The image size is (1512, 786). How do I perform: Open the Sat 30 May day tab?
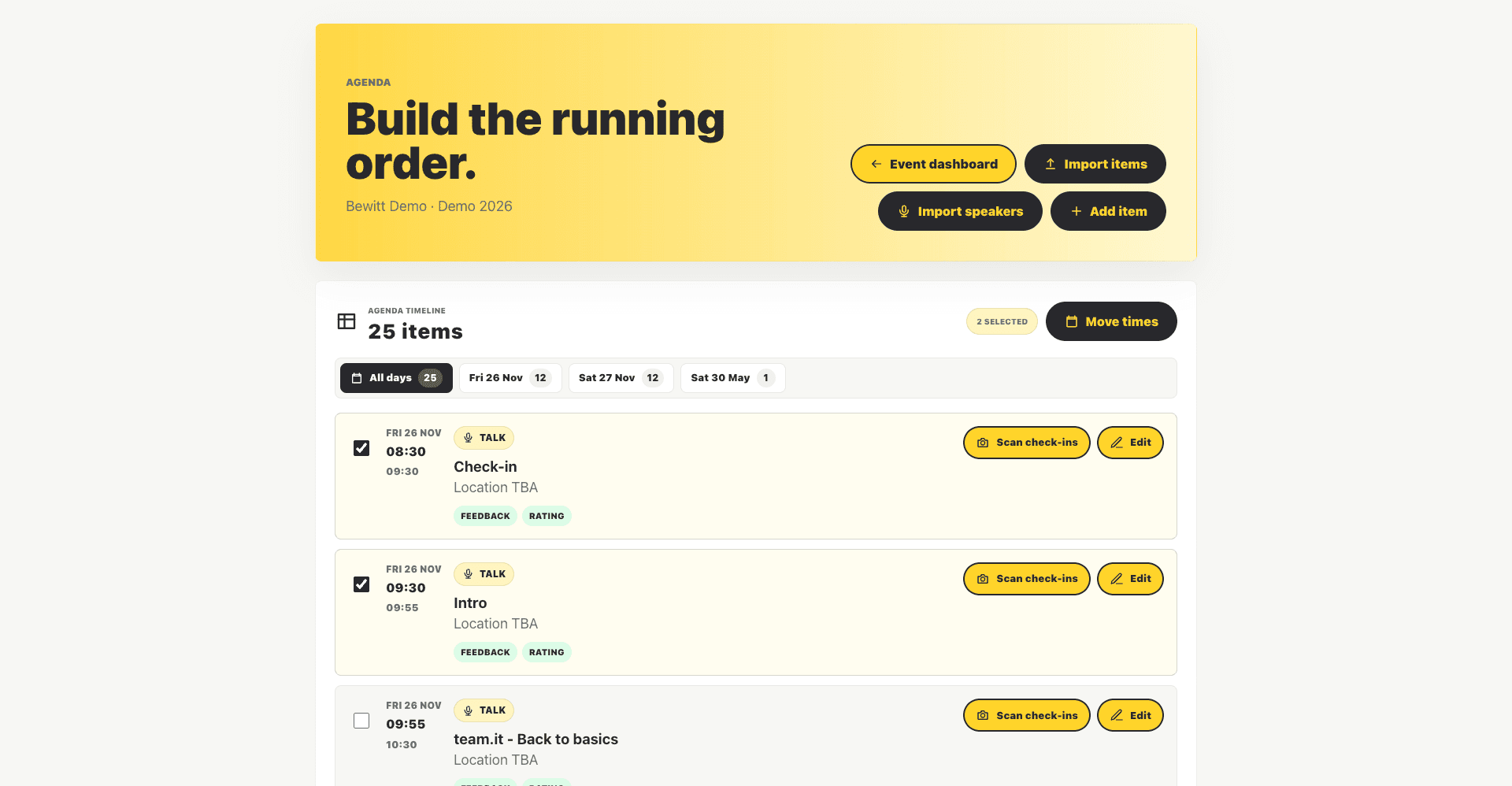(x=732, y=378)
